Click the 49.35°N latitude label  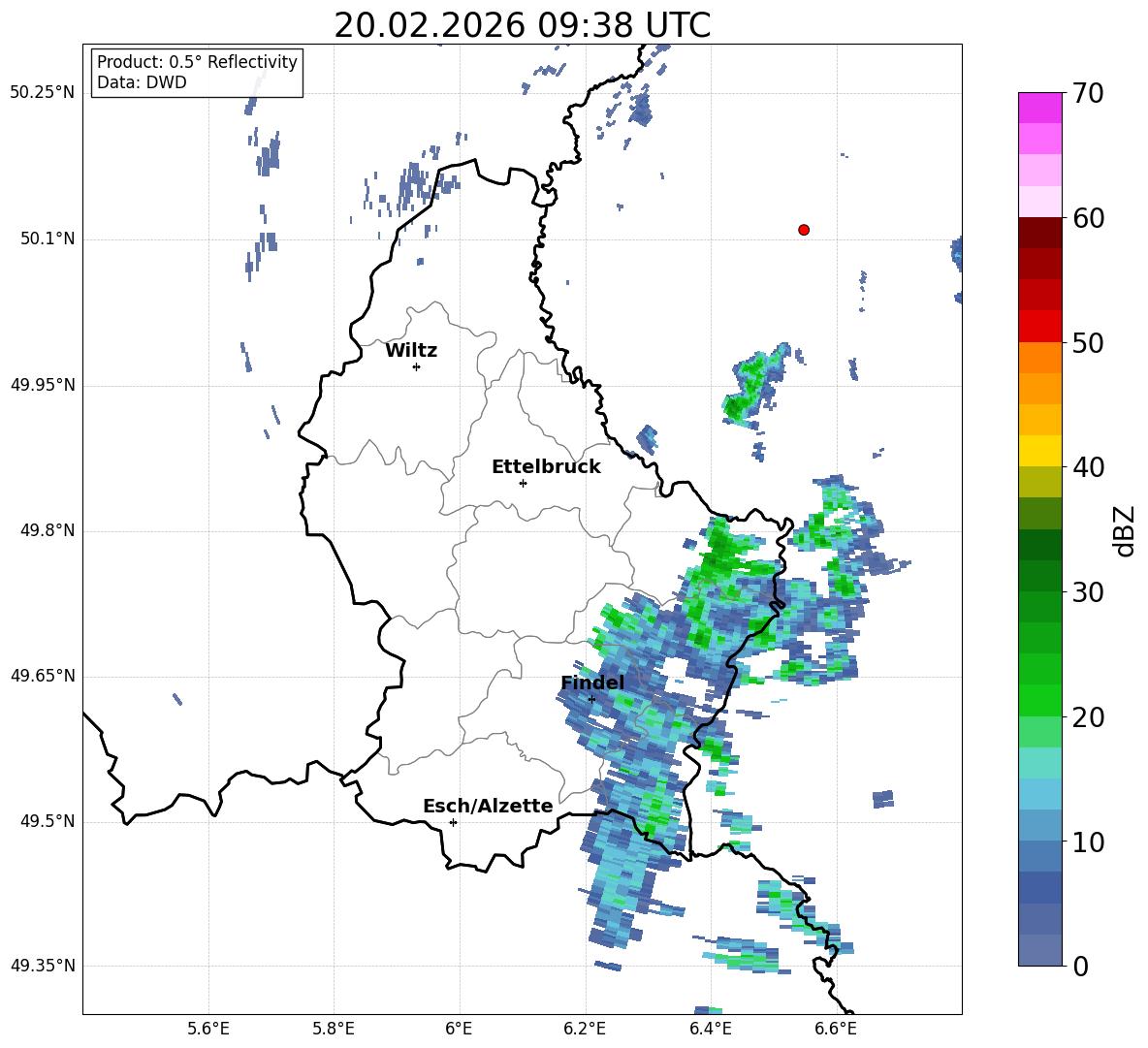pos(43,966)
